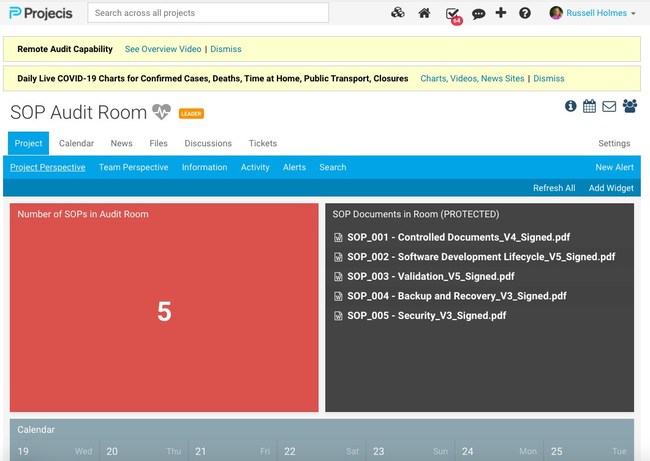Select calendar day 24 Mon
Viewport: 650px width, 461px height.
500,451
